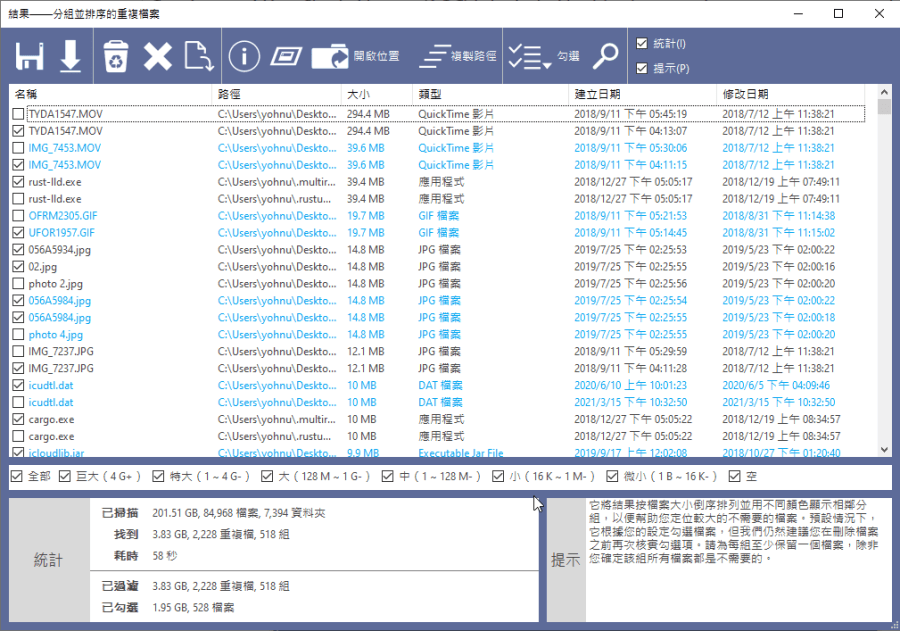Open file info via circled i icon

244,57
